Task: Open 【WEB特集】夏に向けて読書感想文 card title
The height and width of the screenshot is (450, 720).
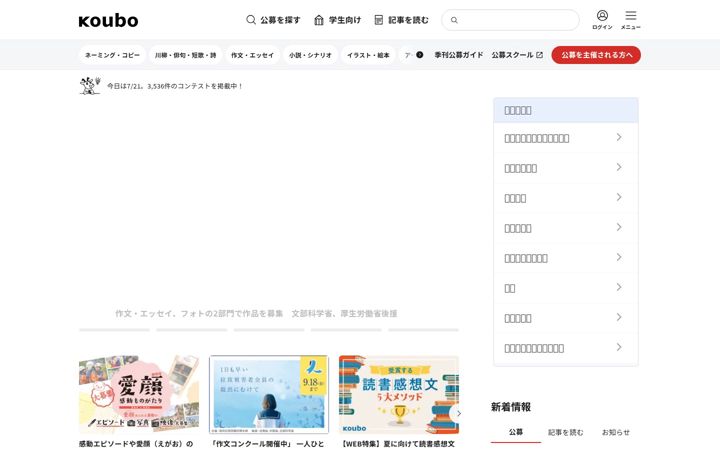Action: 398,444
